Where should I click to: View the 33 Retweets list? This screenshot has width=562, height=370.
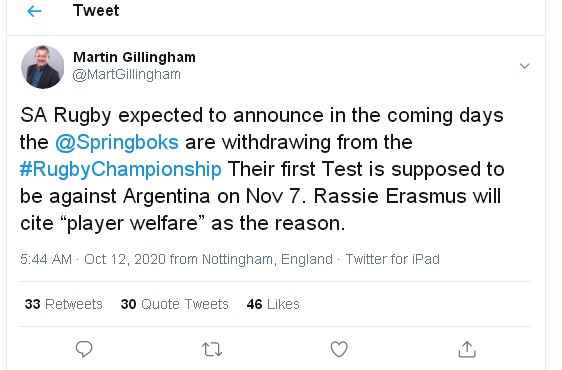click(x=64, y=304)
